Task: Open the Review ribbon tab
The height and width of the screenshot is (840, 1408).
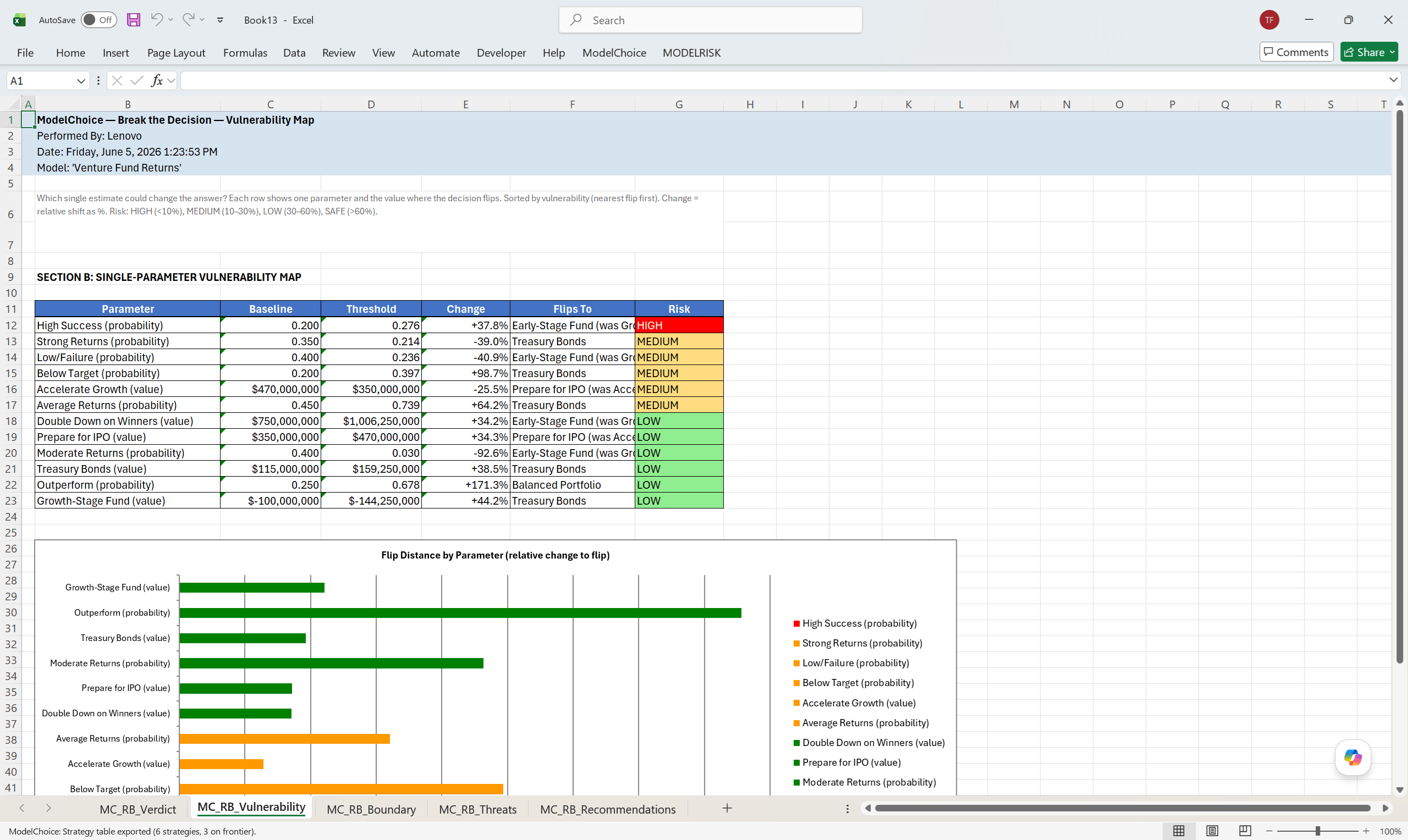Action: pyautogui.click(x=339, y=53)
